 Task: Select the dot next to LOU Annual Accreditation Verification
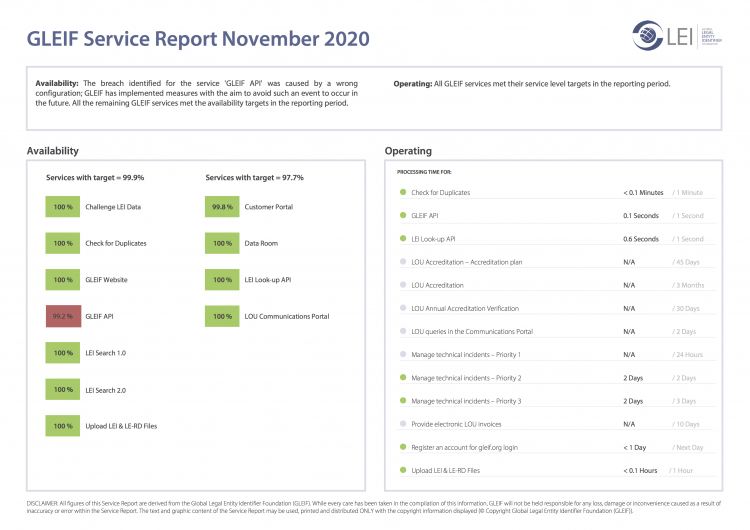coord(402,308)
